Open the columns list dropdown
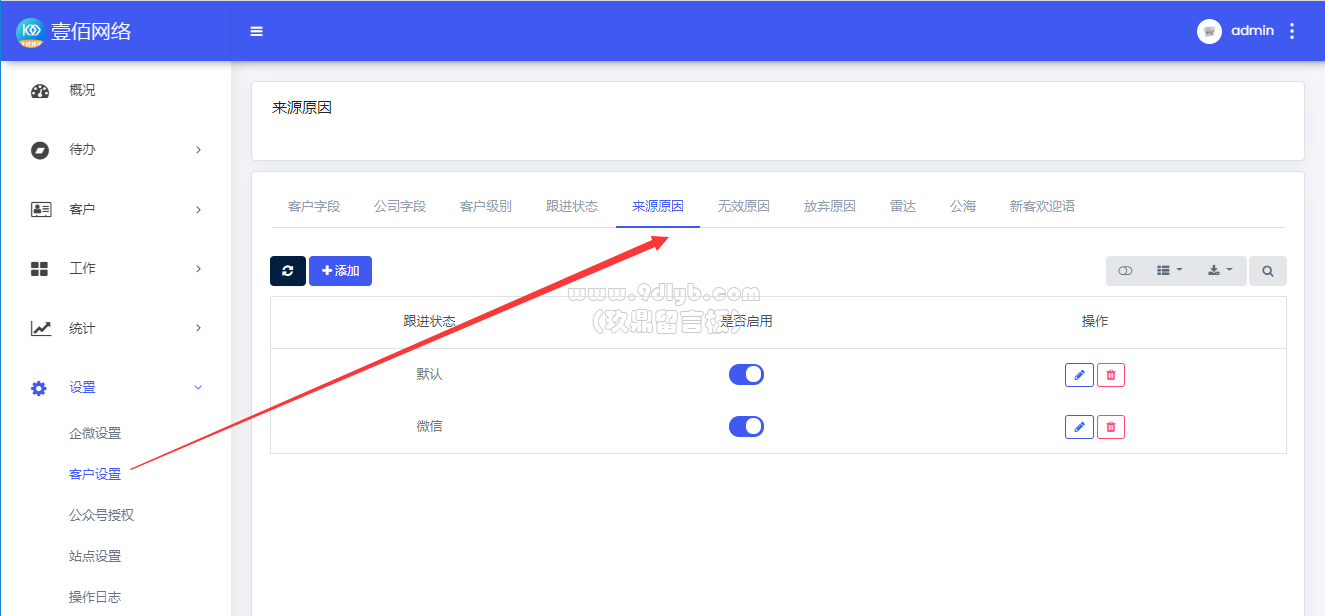The height and width of the screenshot is (616, 1325). (1169, 271)
